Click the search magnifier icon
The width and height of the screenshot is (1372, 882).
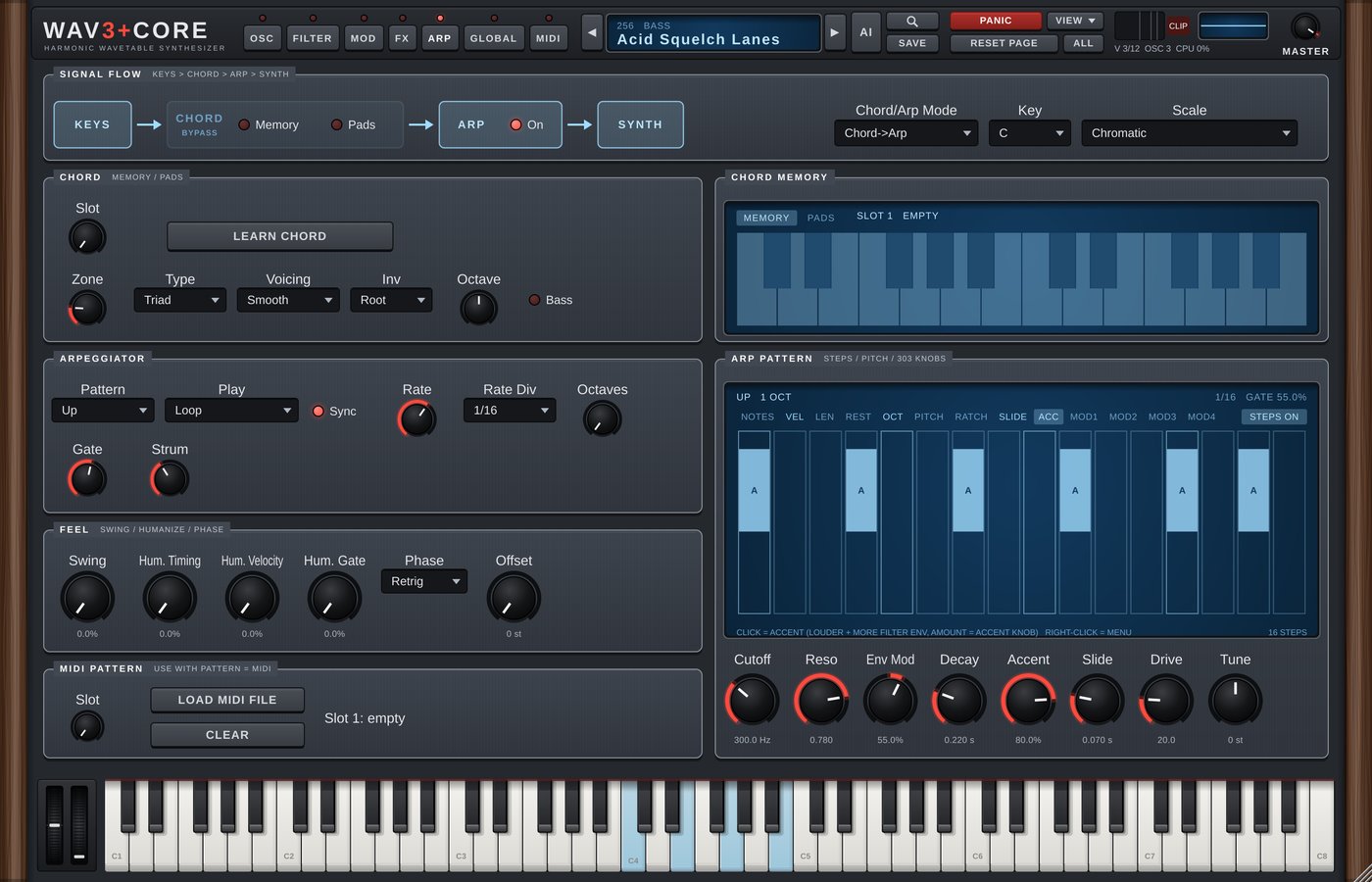click(911, 21)
